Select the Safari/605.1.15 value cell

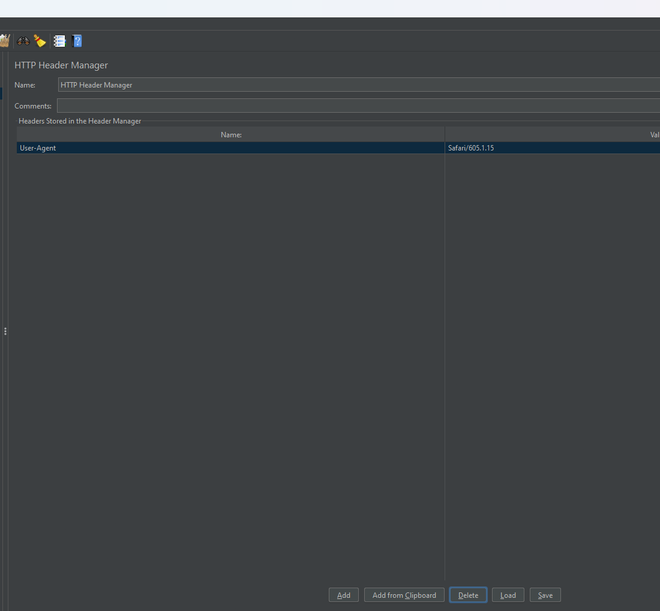(552, 148)
